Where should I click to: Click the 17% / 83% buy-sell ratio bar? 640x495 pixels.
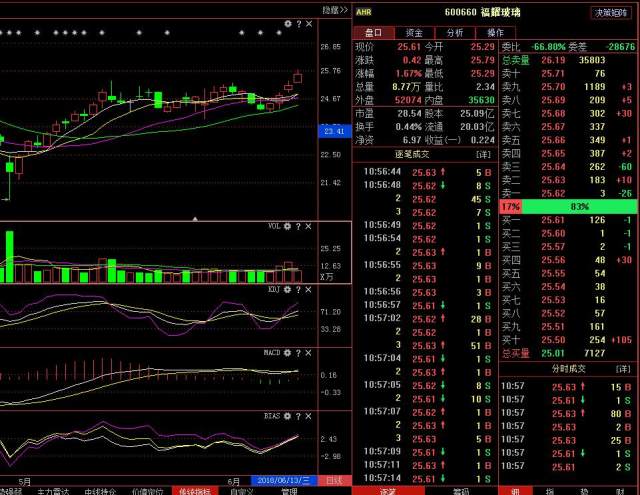pyautogui.click(x=568, y=206)
